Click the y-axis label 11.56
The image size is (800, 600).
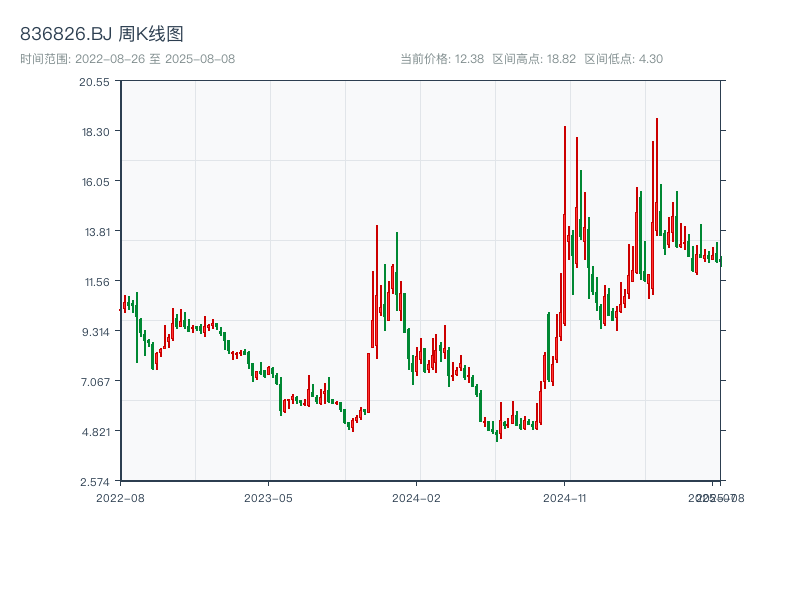97,282
